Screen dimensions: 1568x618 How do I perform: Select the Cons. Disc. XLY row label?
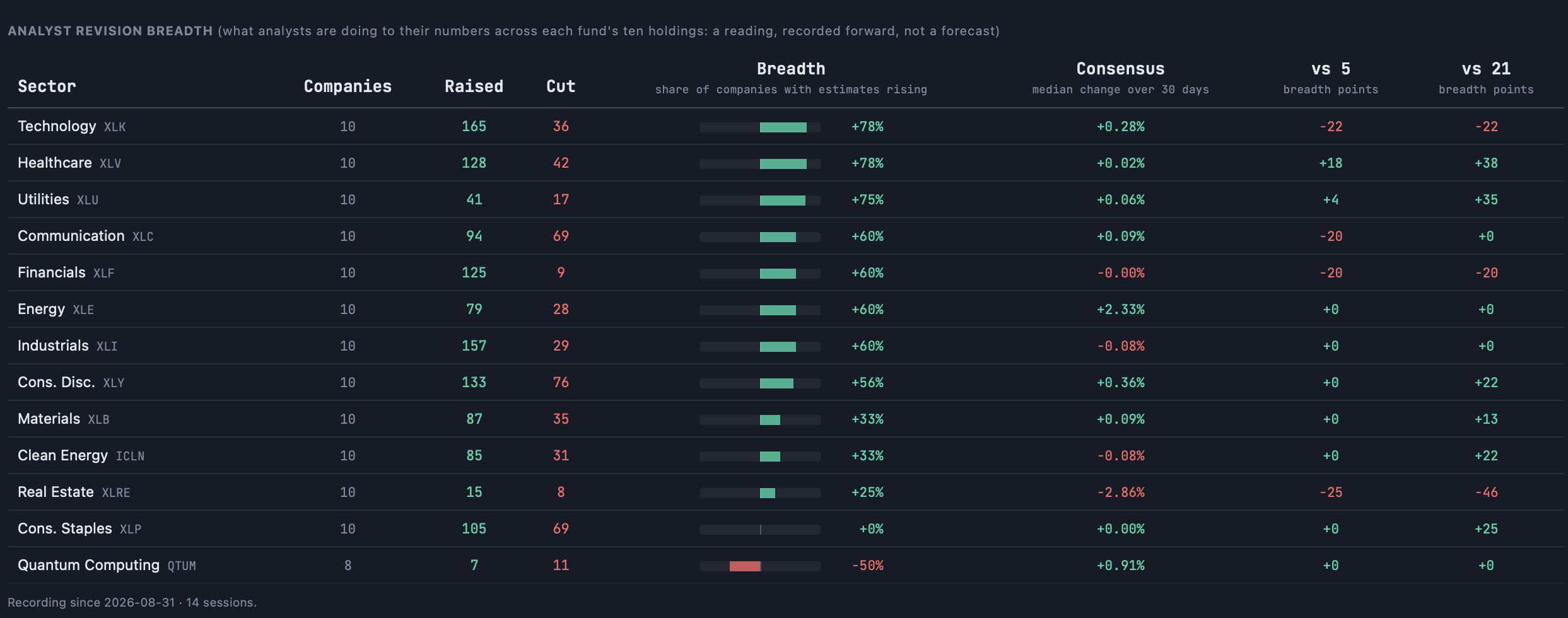[x=71, y=382]
